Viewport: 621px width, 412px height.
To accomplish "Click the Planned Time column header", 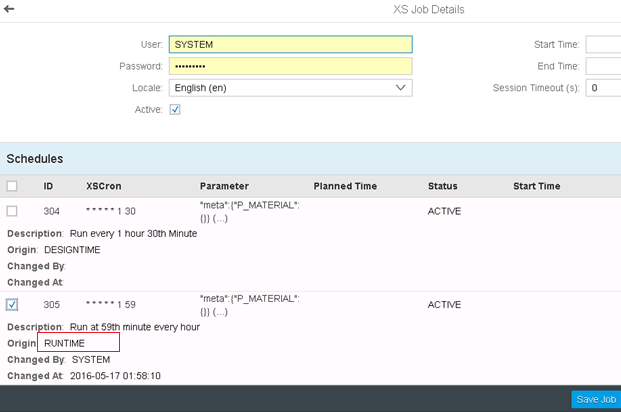I will tap(345, 186).
